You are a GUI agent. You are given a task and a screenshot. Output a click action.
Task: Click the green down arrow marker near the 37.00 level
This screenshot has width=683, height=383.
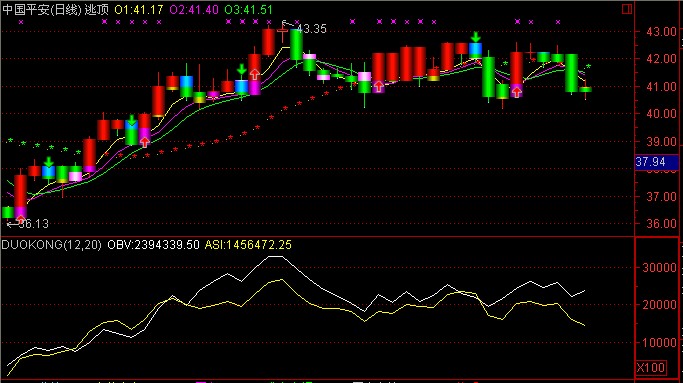48,162
